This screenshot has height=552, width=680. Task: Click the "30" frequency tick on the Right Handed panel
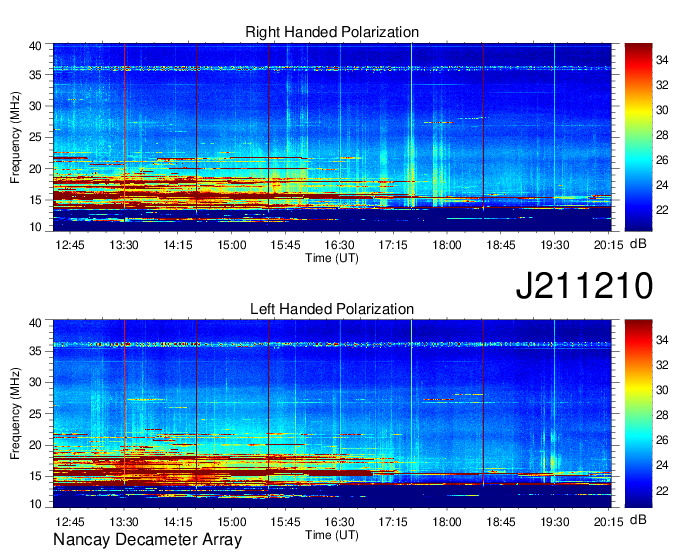coord(35,106)
